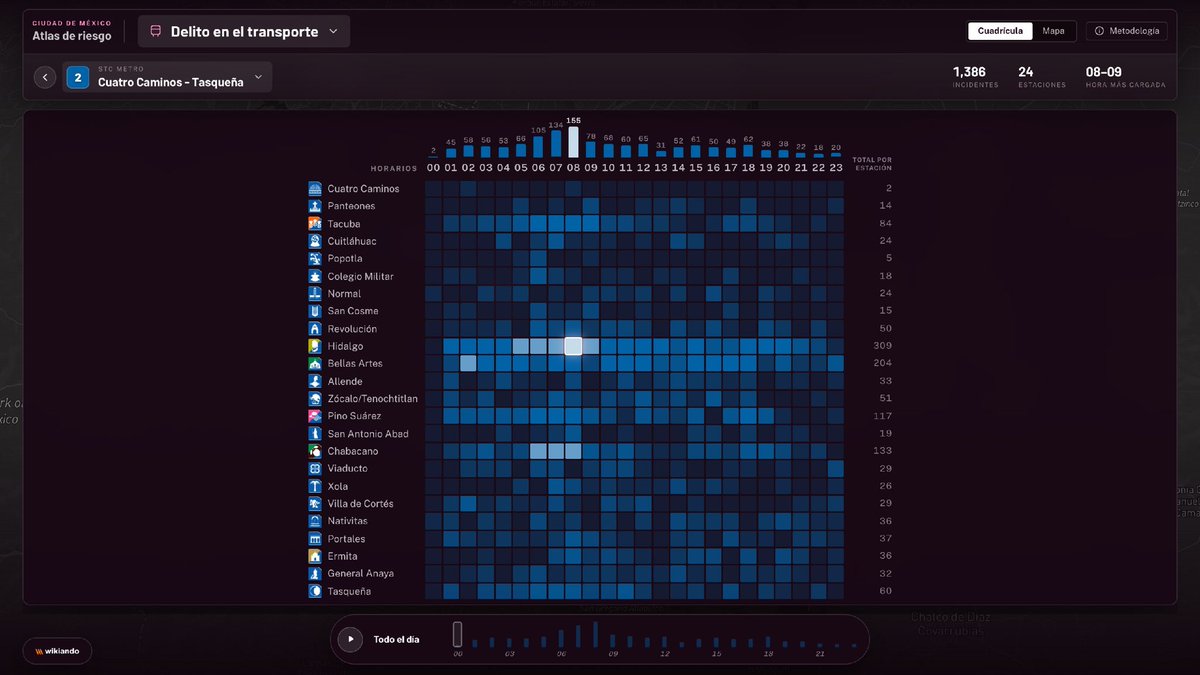The image size is (1200, 675).
Task: Click the Panteones station icon
Action: pyautogui.click(x=315, y=206)
